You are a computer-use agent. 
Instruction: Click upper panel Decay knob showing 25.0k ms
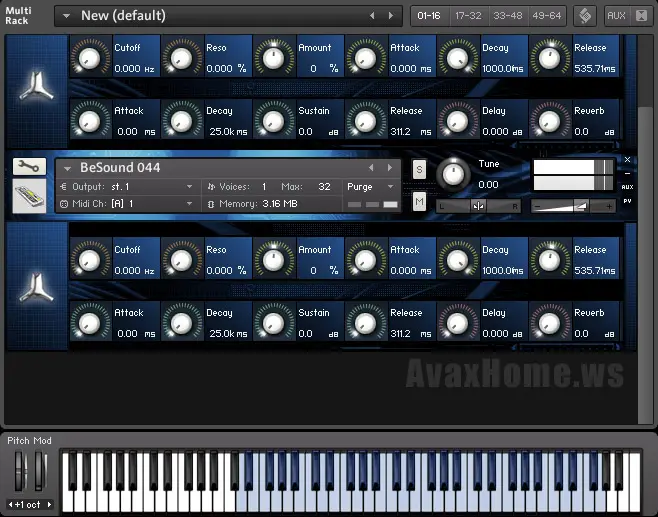tap(182, 121)
